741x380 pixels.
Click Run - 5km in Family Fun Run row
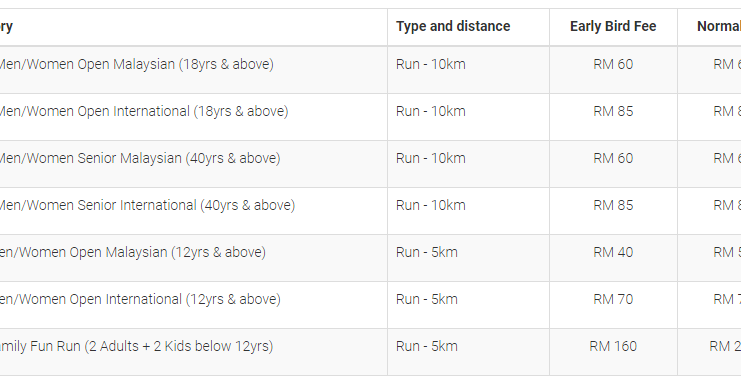427,346
